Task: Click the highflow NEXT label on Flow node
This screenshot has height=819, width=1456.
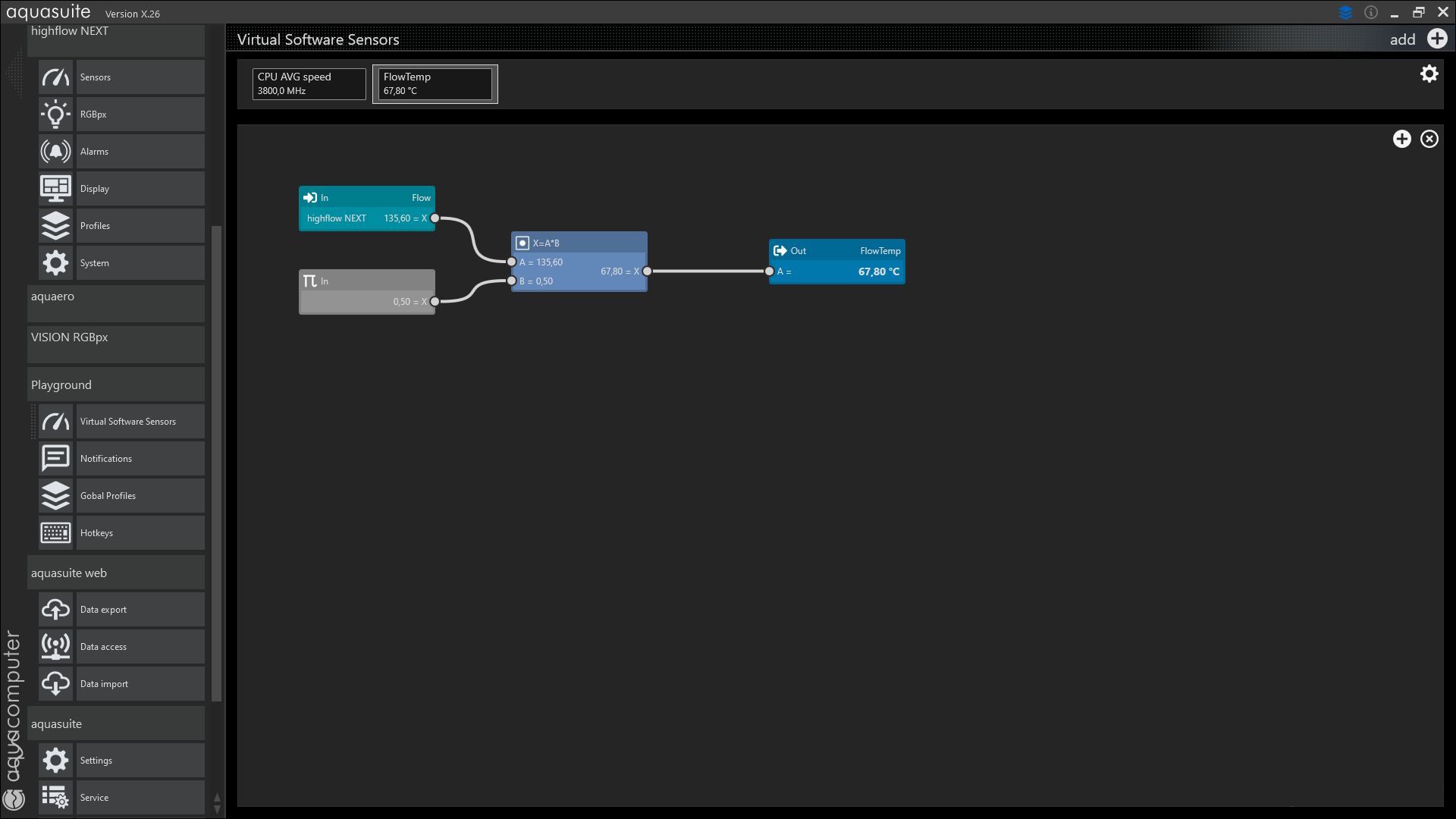Action: (x=337, y=218)
